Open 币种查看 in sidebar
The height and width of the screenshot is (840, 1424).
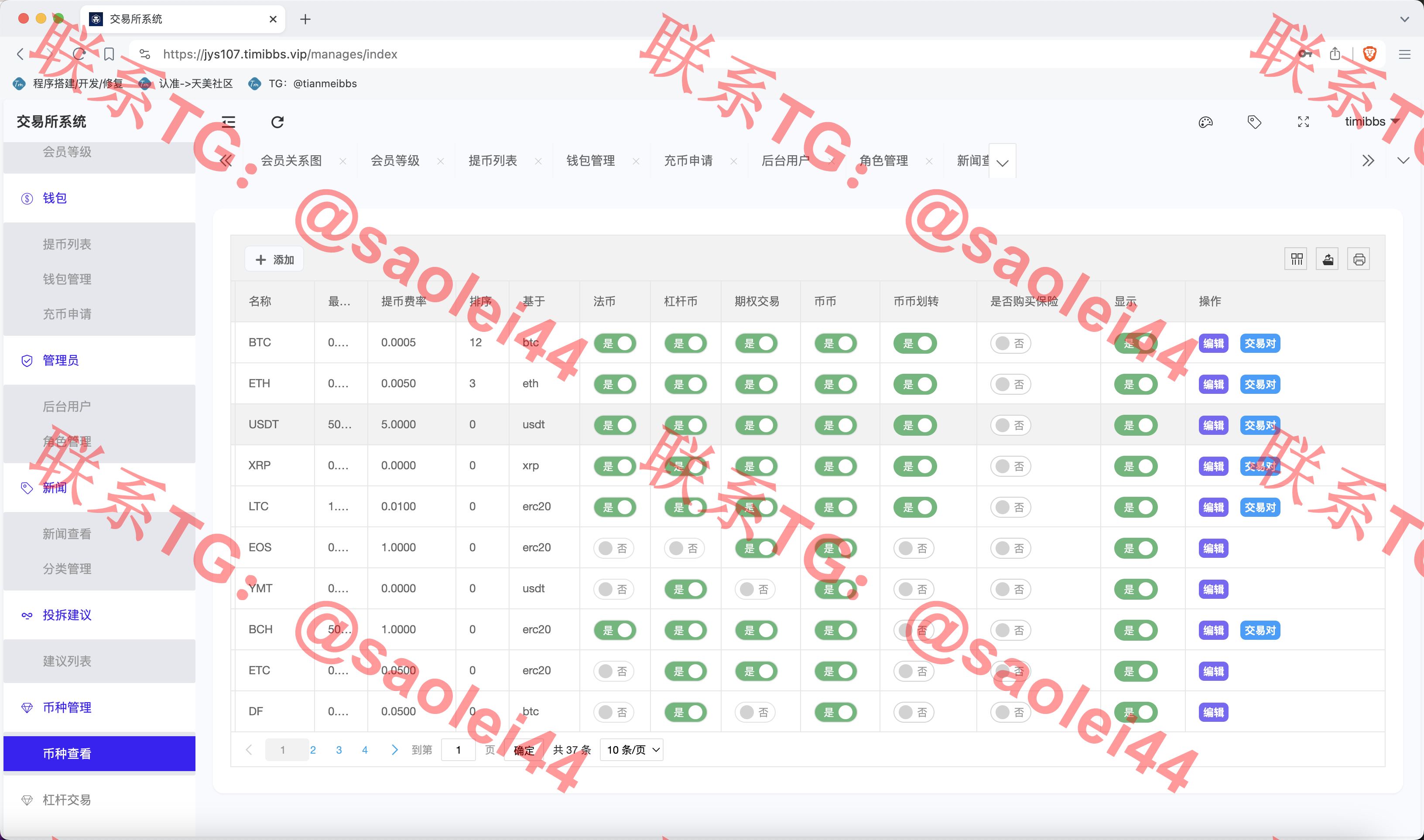click(99, 754)
